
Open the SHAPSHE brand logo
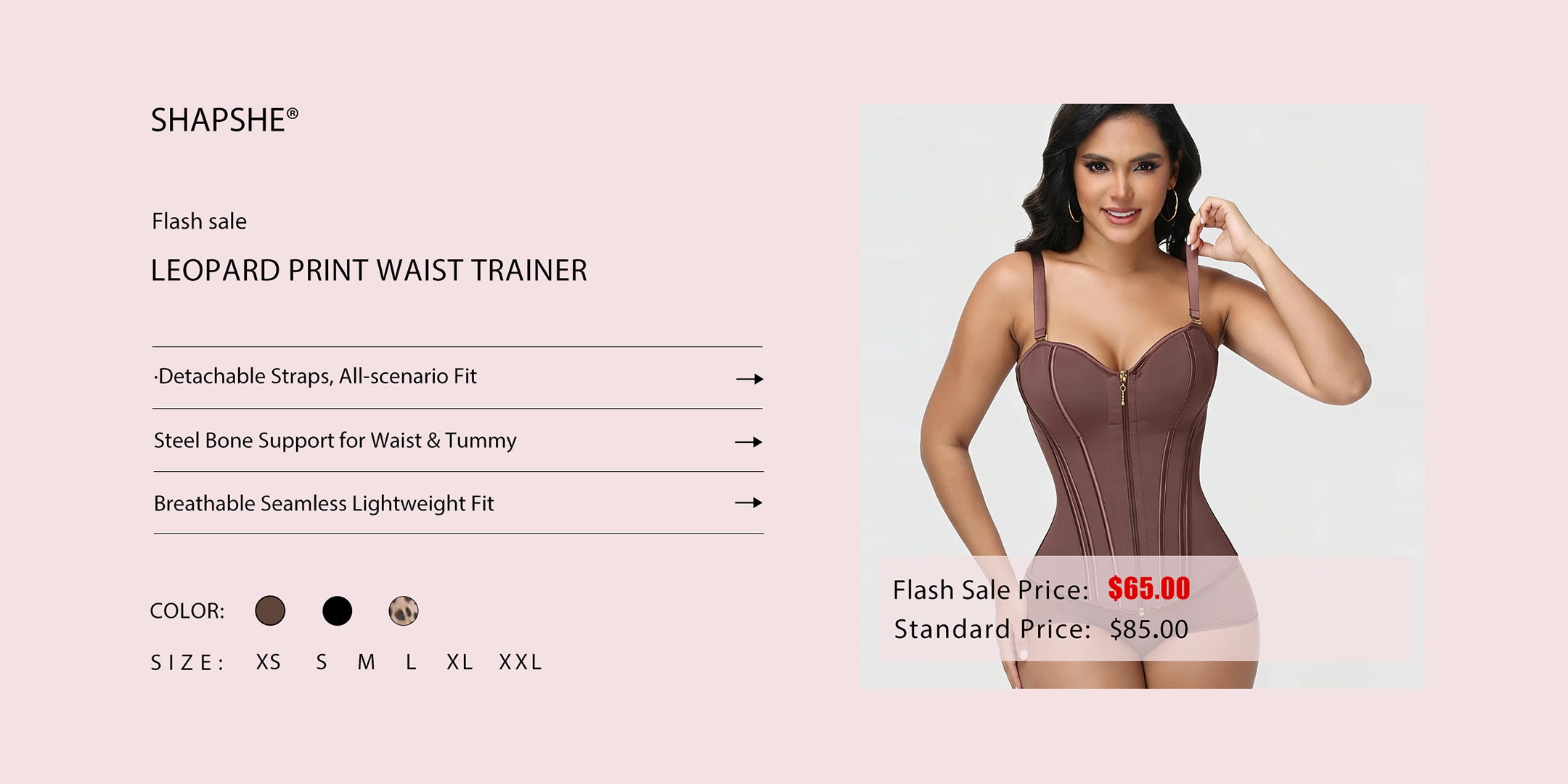[x=224, y=120]
